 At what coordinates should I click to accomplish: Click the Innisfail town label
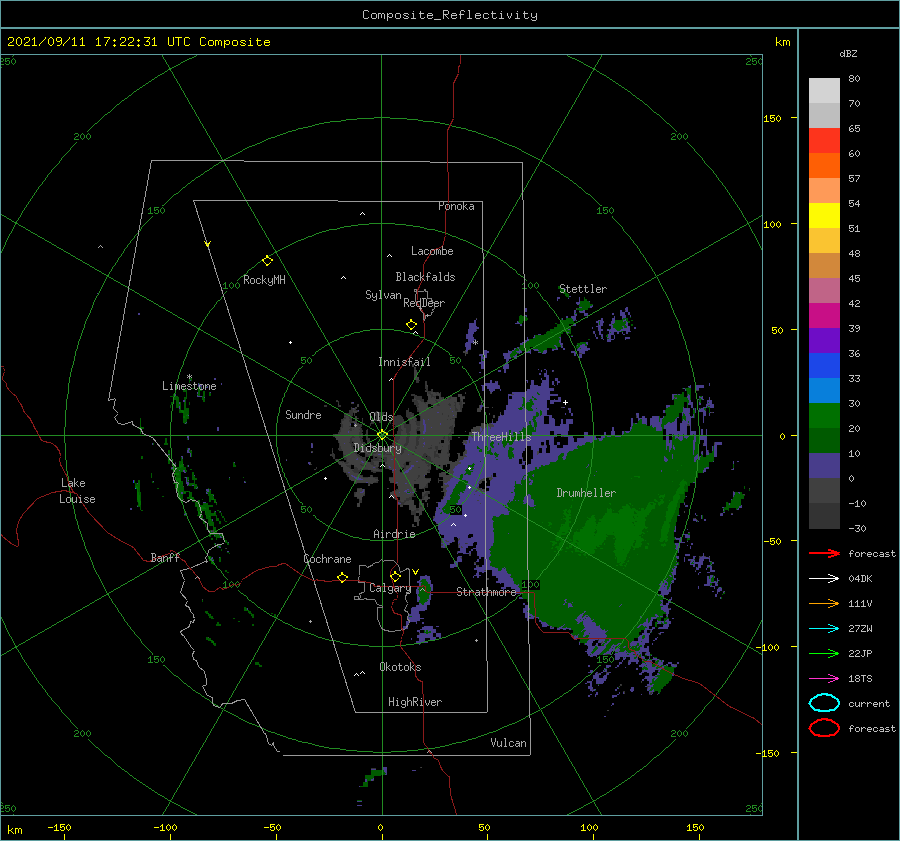coord(404,362)
